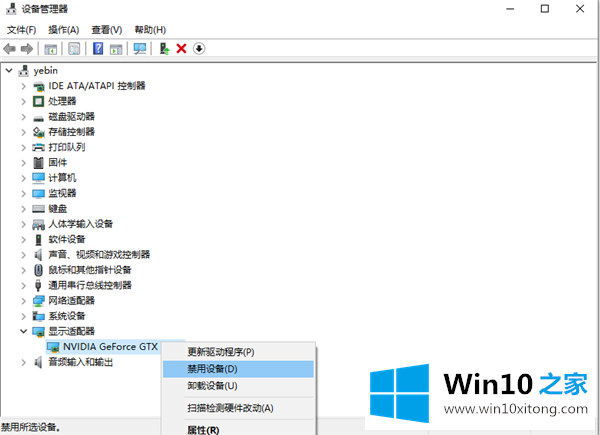This screenshot has width=600, height=435.
Task: Select the 系统设备 label
Action: coord(67,316)
